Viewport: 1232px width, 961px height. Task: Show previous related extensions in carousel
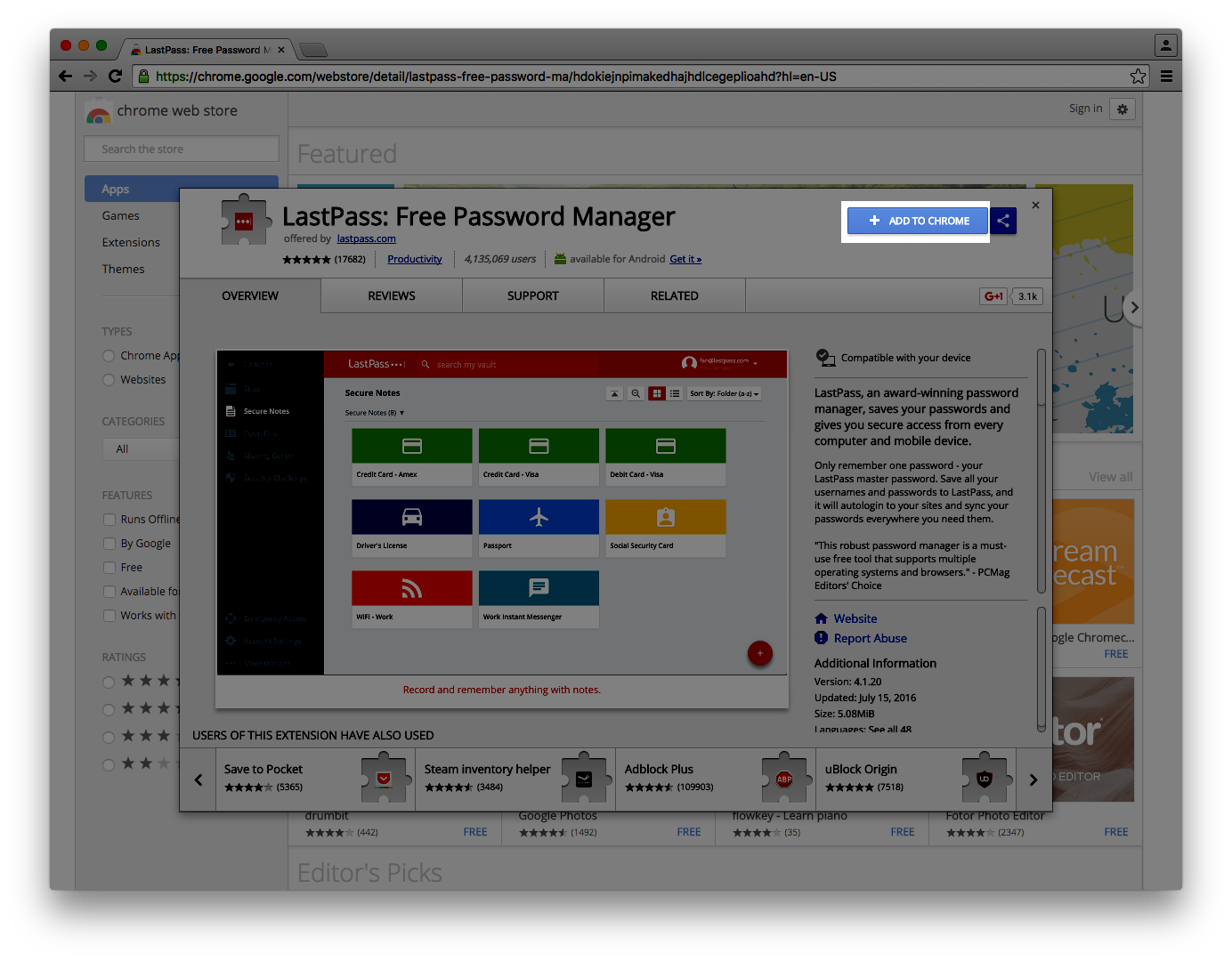coord(199,779)
